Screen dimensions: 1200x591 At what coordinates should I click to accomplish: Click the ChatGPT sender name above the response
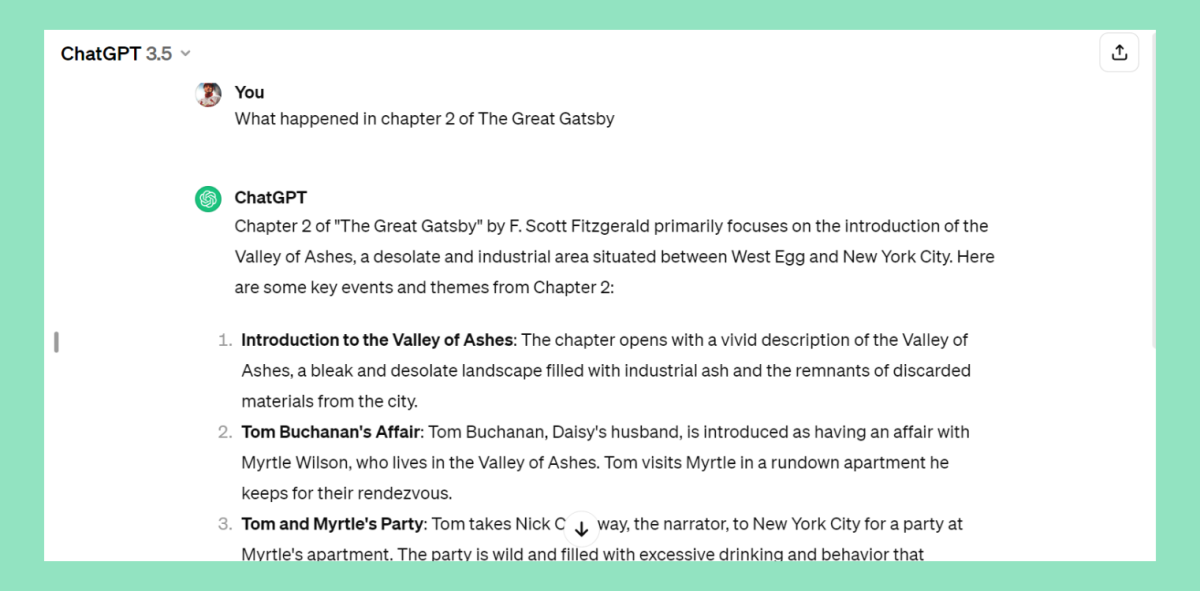(271, 198)
